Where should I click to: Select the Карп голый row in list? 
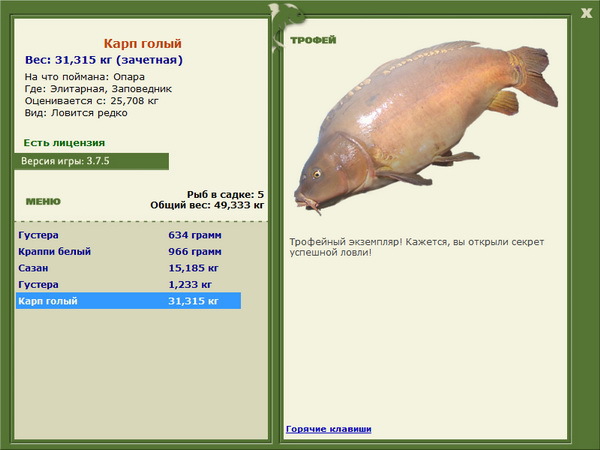129,301
